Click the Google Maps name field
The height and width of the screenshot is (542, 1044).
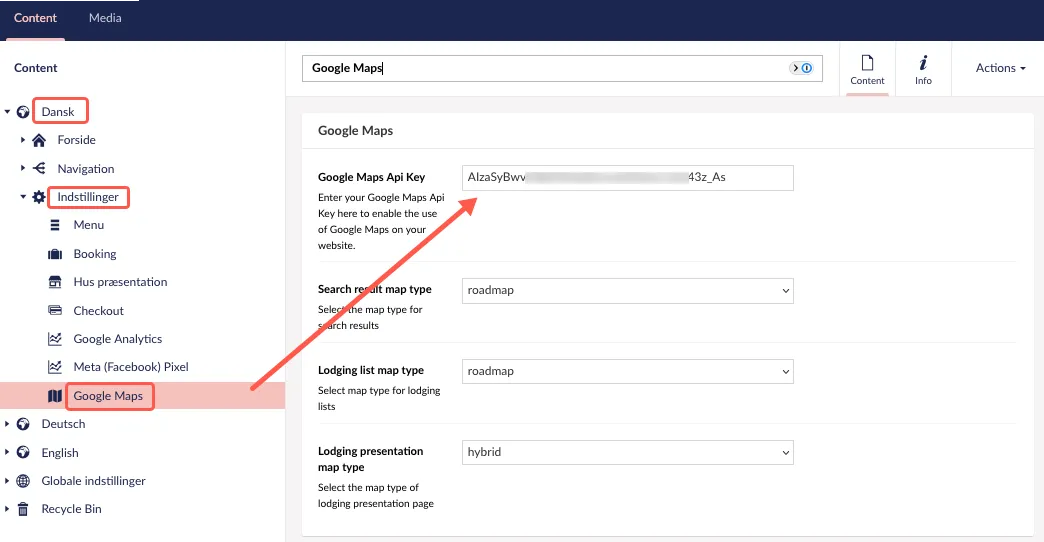pos(562,69)
